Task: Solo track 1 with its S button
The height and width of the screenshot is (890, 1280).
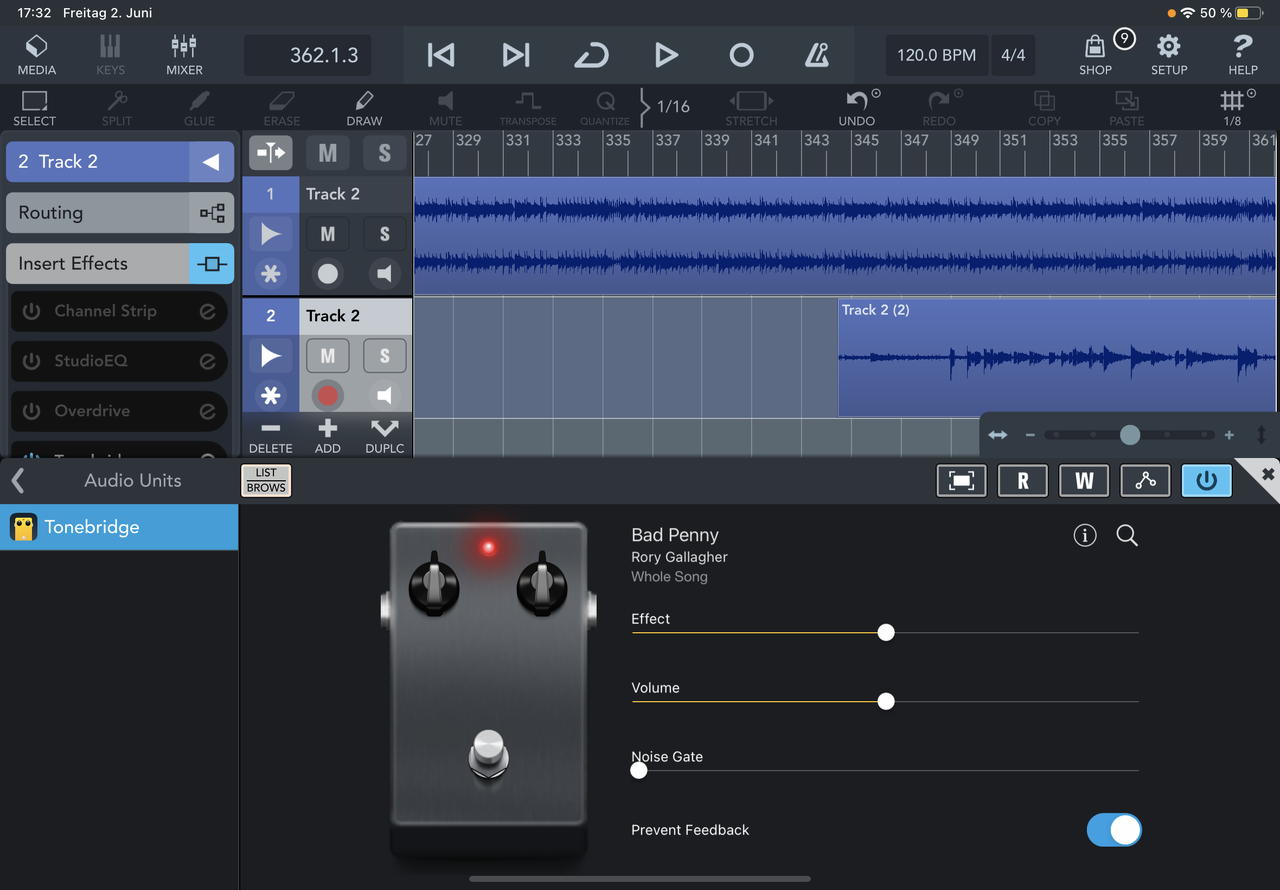Action: [385, 234]
